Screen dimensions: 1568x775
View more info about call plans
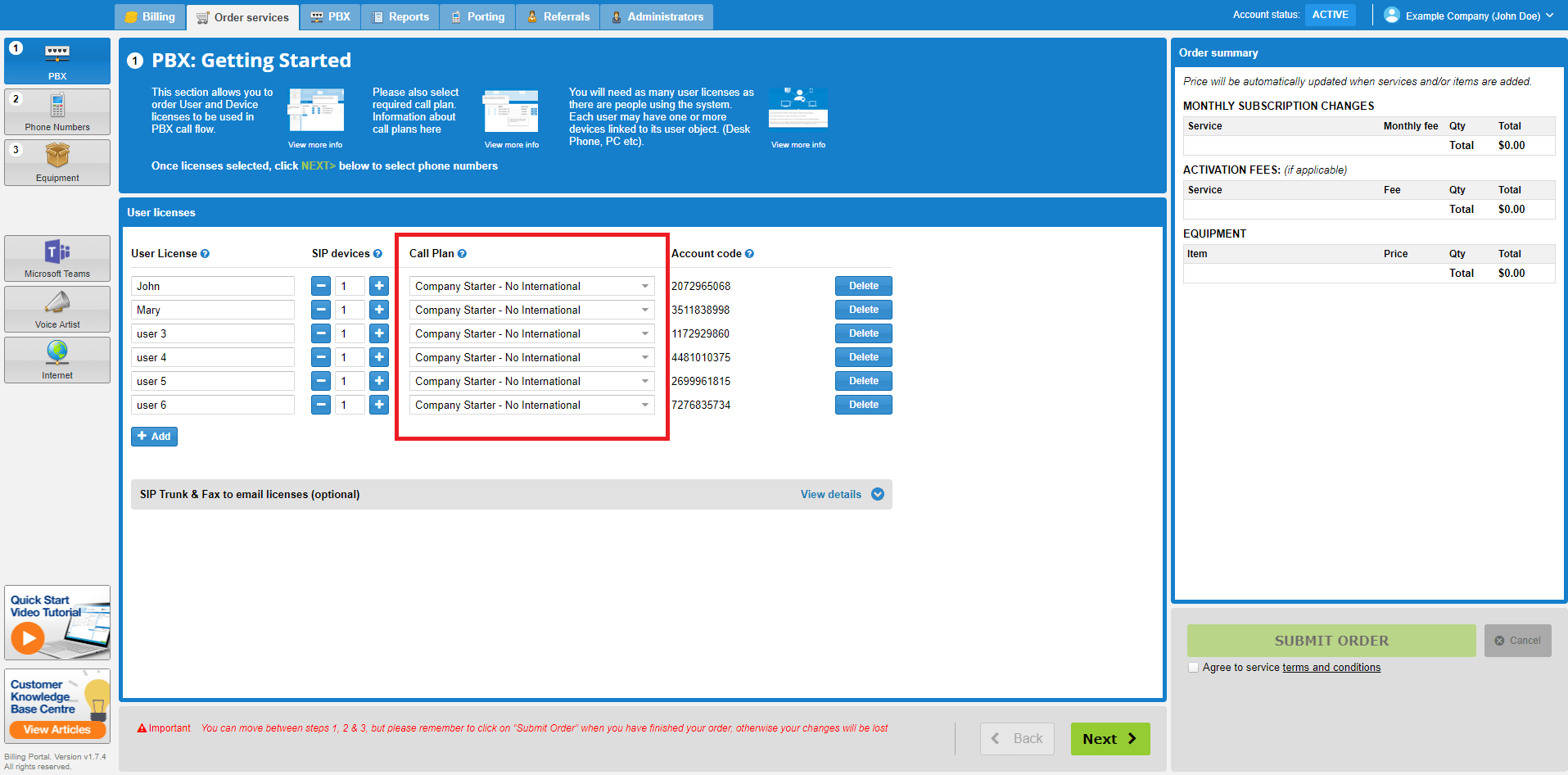click(512, 145)
